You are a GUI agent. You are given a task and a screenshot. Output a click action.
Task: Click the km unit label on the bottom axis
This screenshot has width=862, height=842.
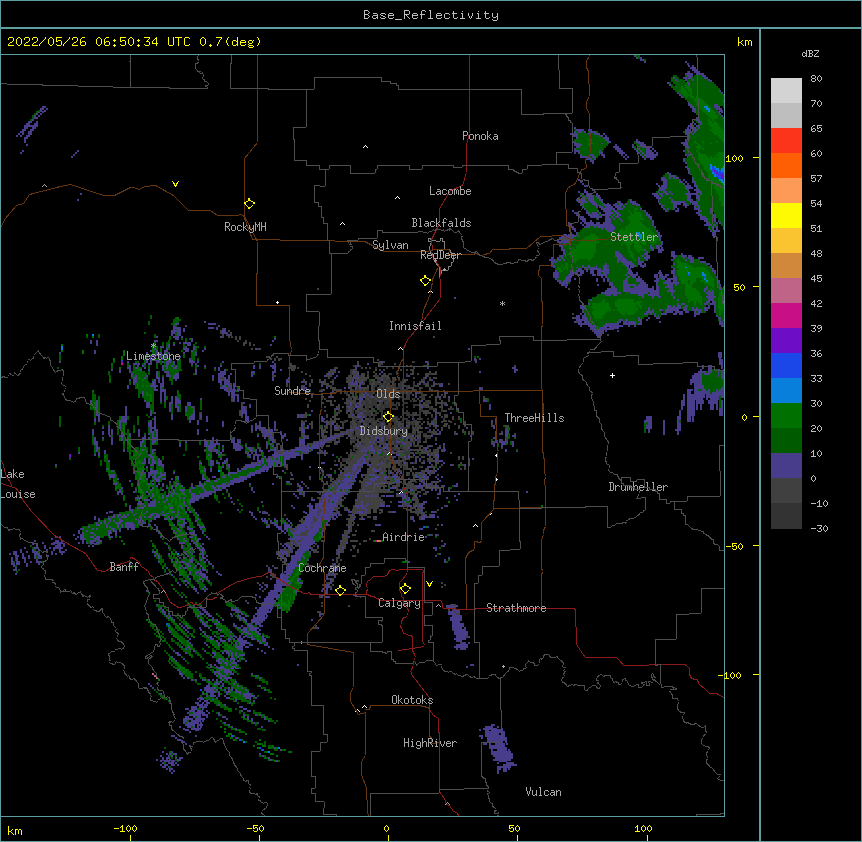tap(15, 830)
